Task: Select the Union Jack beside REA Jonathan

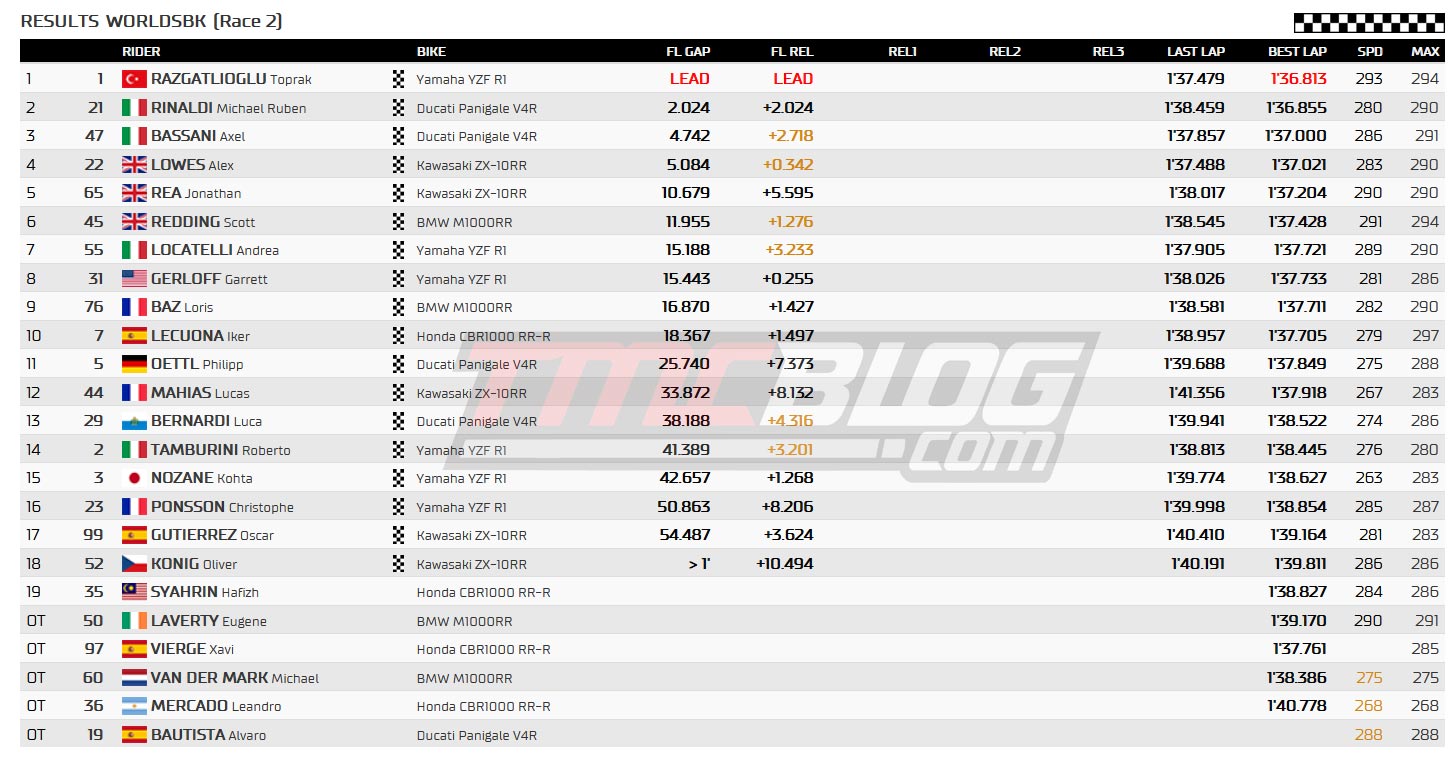Action: tap(134, 193)
